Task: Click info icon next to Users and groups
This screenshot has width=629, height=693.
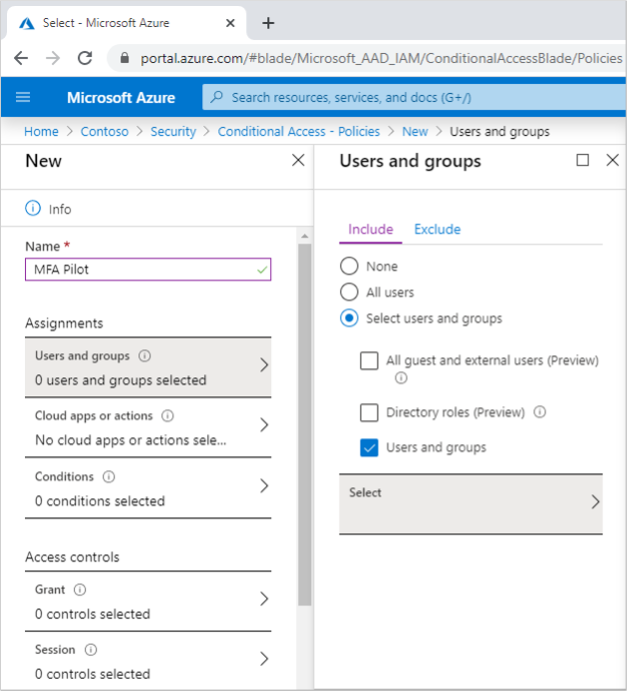Action: (x=145, y=356)
